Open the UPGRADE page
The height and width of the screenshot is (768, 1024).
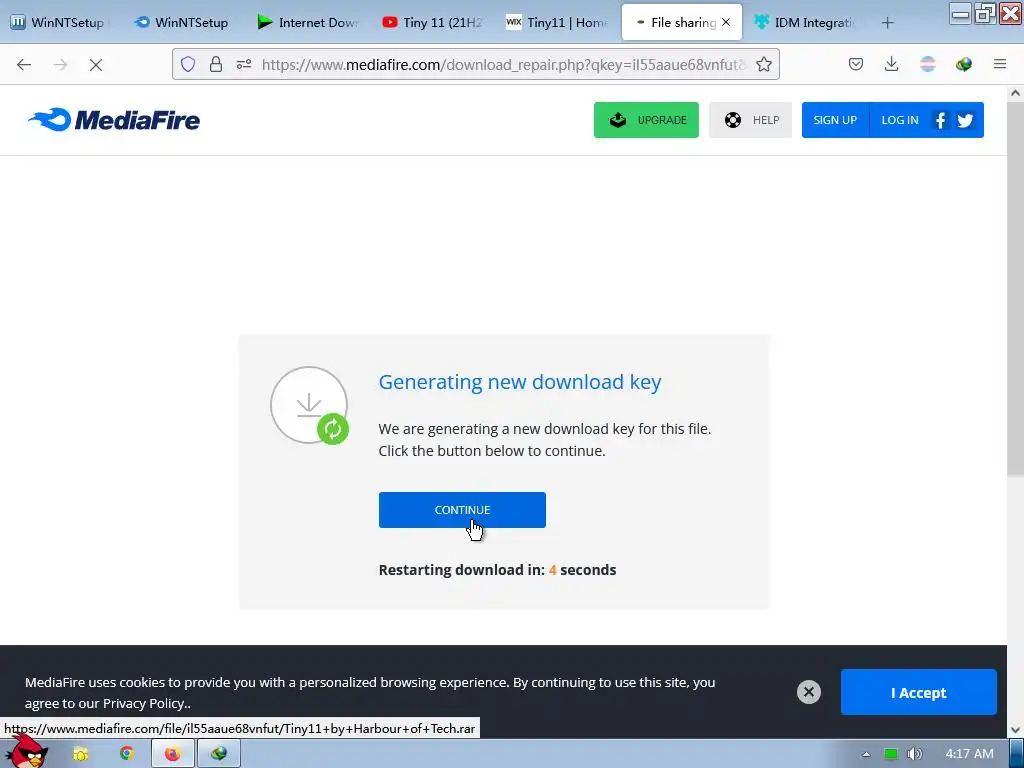[x=646, y=120]
